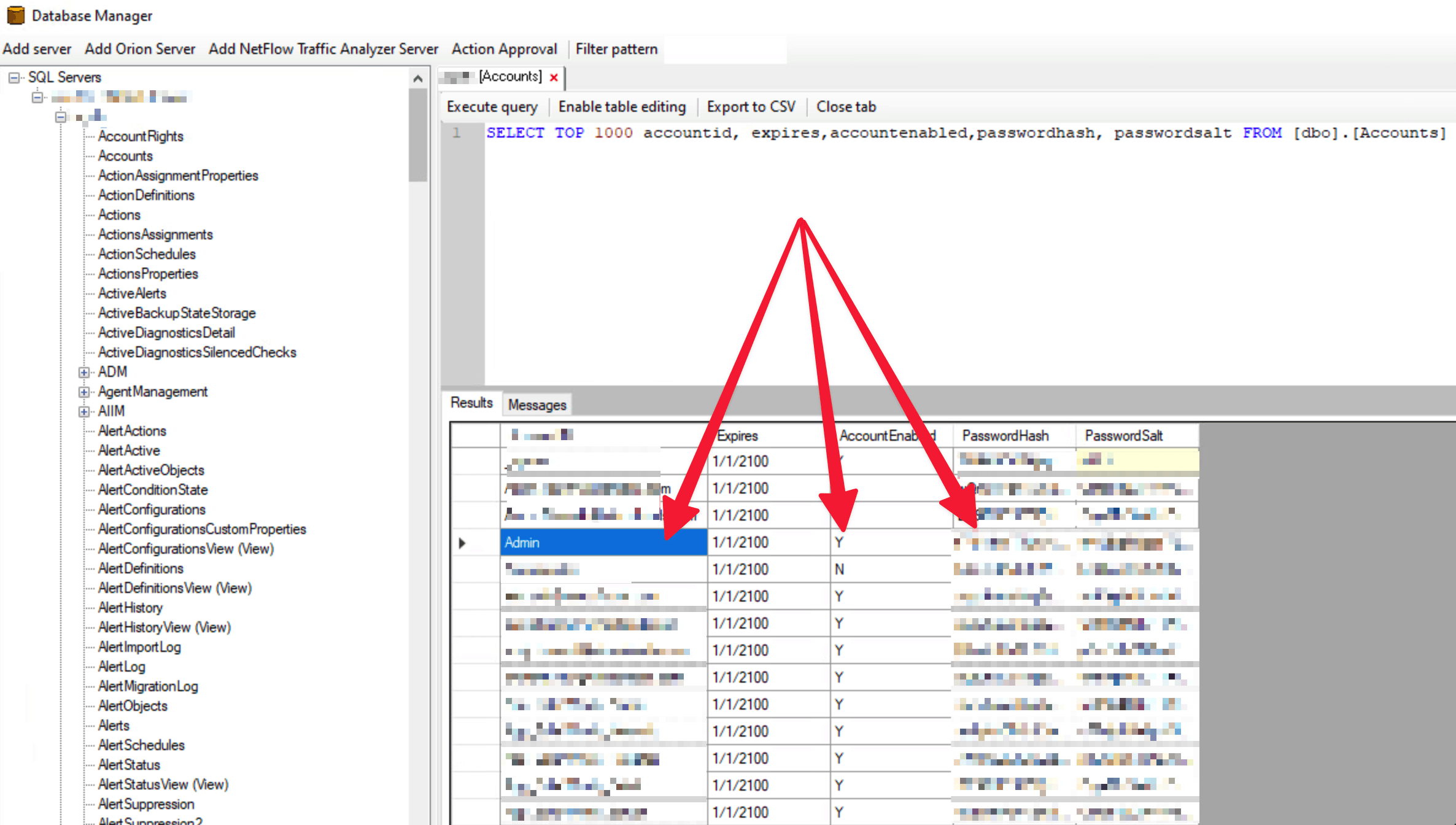Select ActiveDiagnosticsSilencedChecks in tree
This screenshot has width=1456, height=825.
click(x=197, y=352)
